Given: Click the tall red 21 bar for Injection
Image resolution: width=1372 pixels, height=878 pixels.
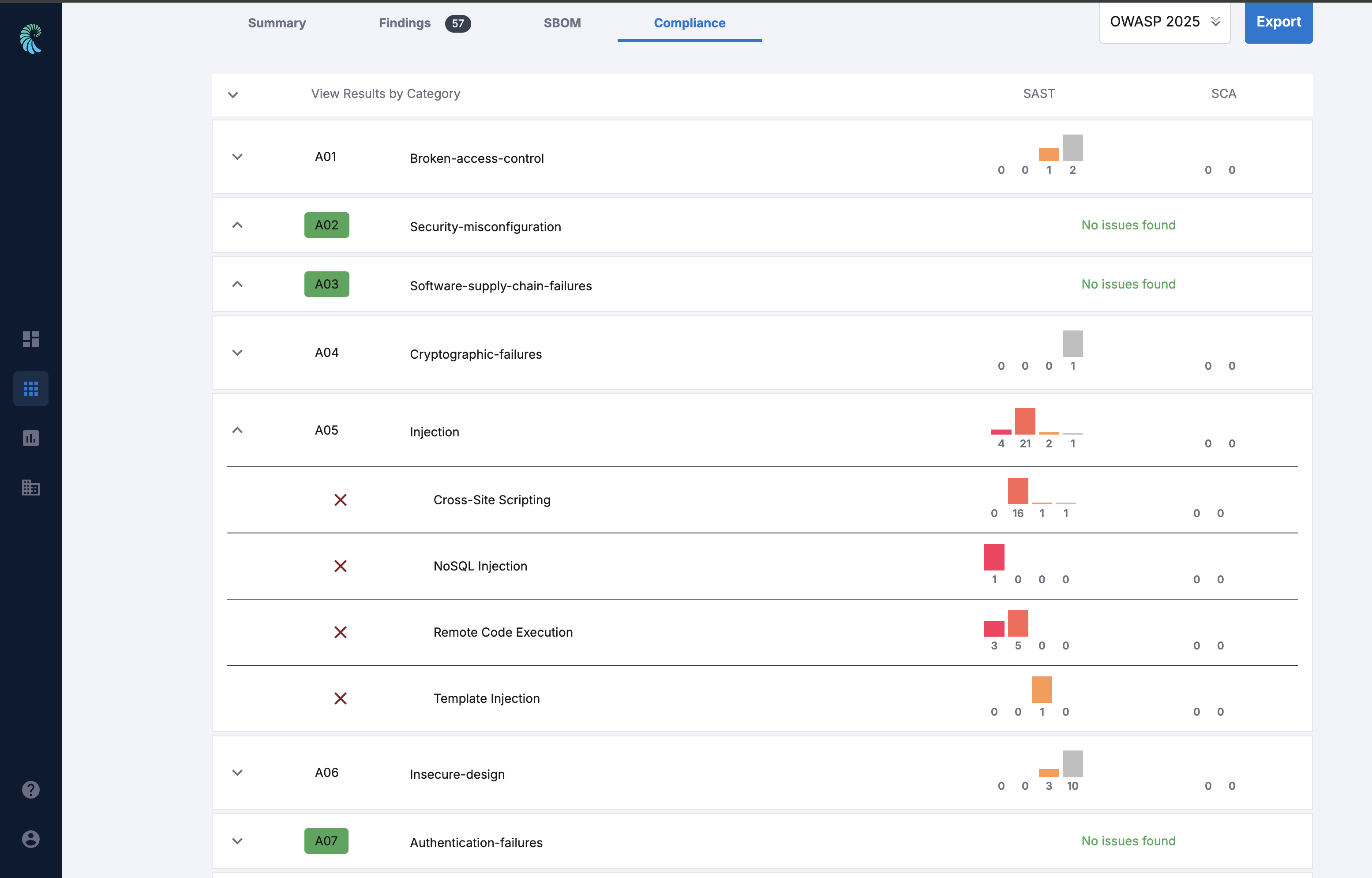Looking at the screenshot, I should pos(1025,421).
